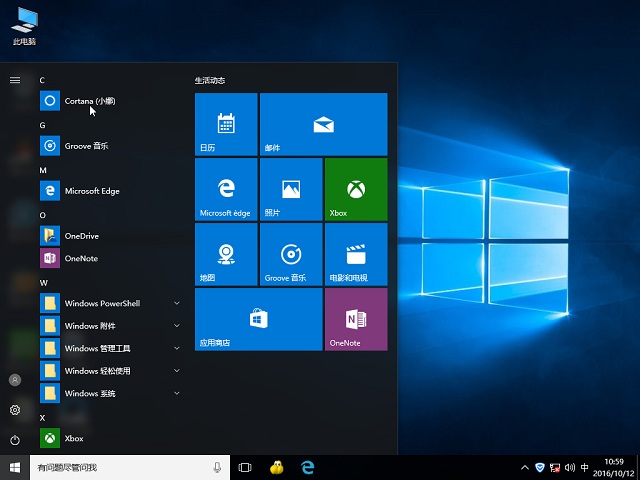Select OneDrive in the app list
This screenshot has height=480, width=640.
(82, 236)
